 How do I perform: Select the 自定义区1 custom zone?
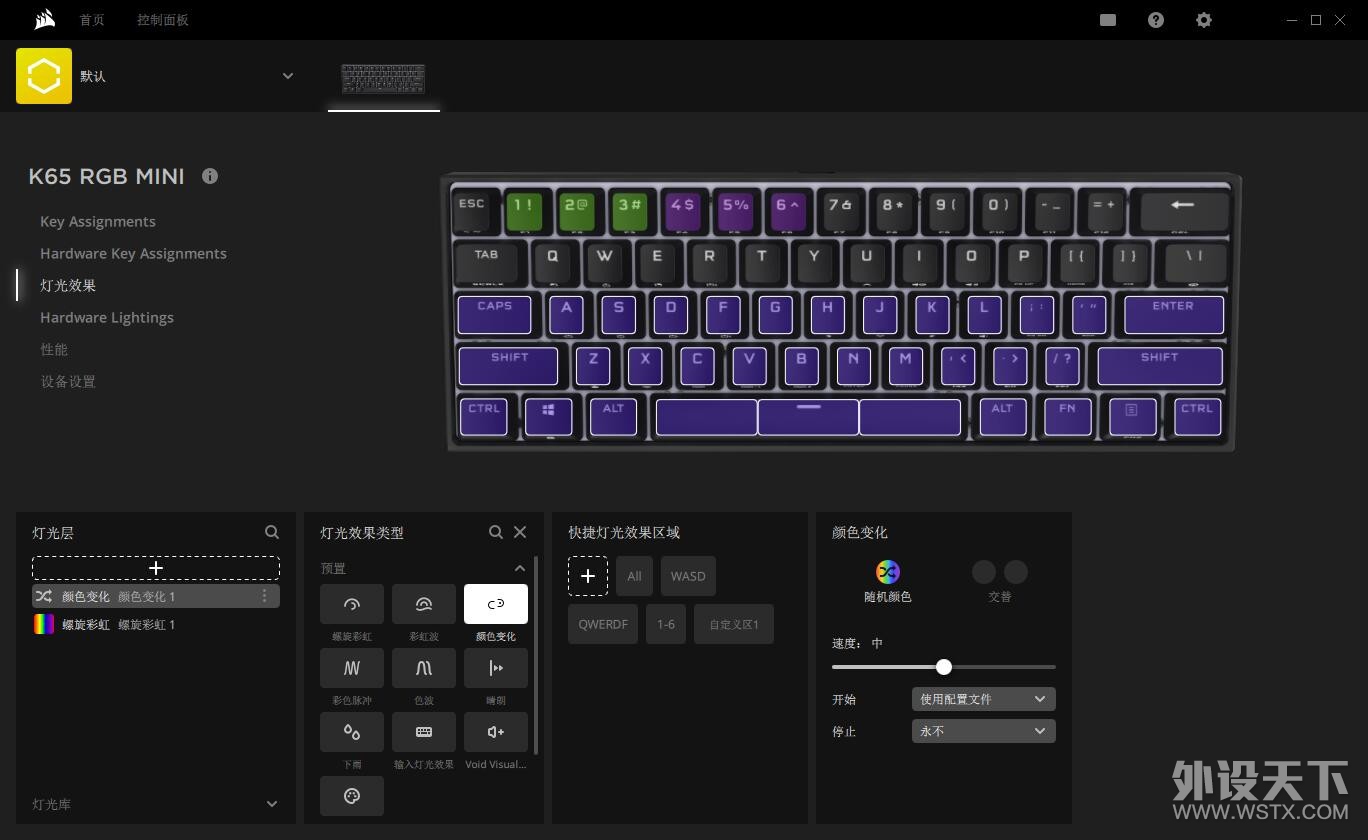[x=734, y=624]
